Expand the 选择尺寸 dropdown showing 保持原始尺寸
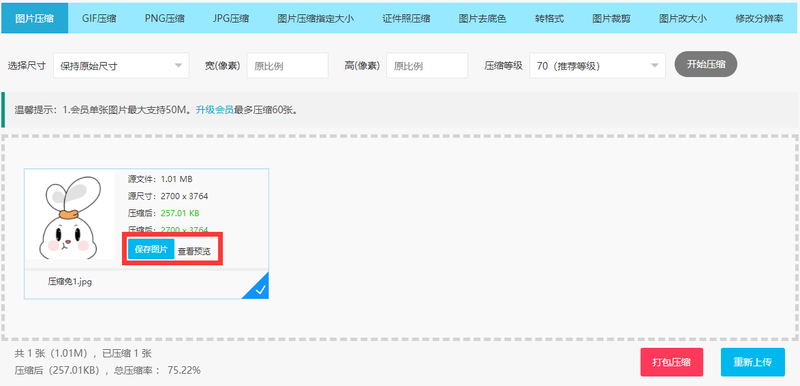This screenshot has height=386, width=800. click(x=121, y=66)
